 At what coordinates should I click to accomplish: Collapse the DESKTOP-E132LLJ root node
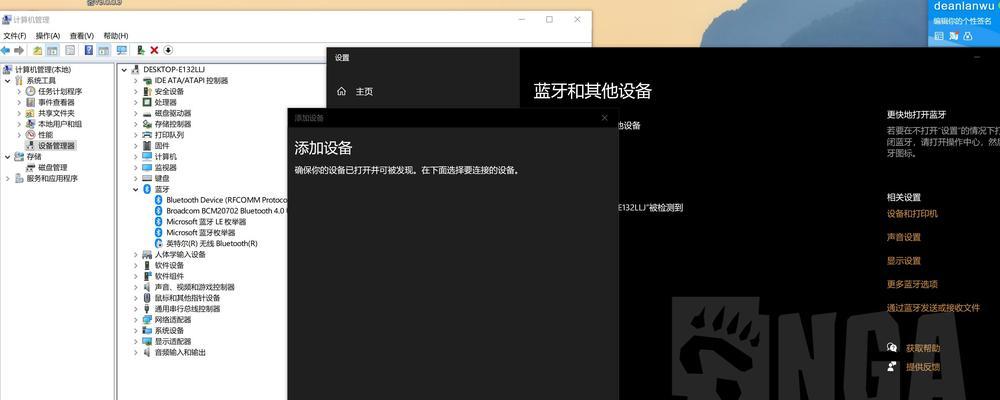click(124, 69)
